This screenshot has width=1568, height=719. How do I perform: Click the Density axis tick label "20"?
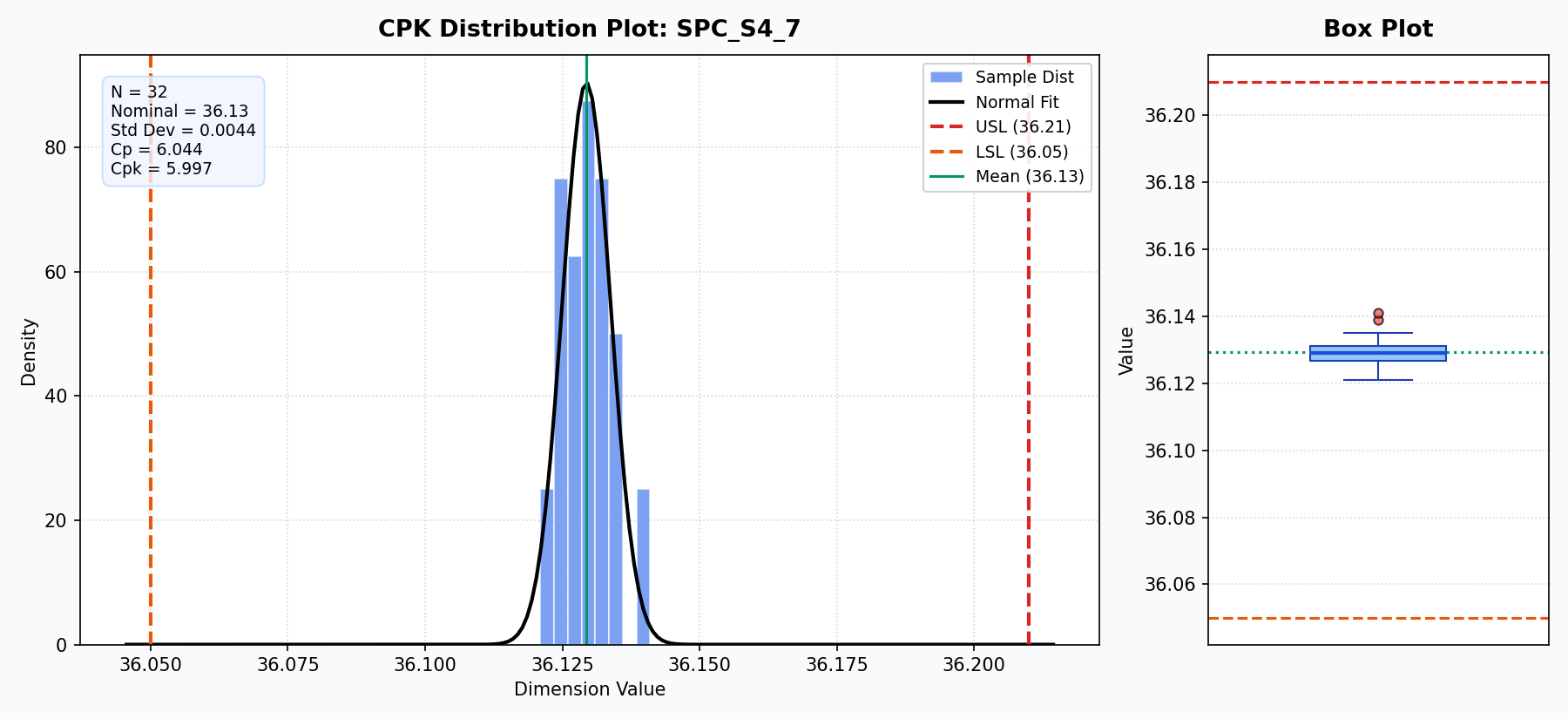point(56,520)
